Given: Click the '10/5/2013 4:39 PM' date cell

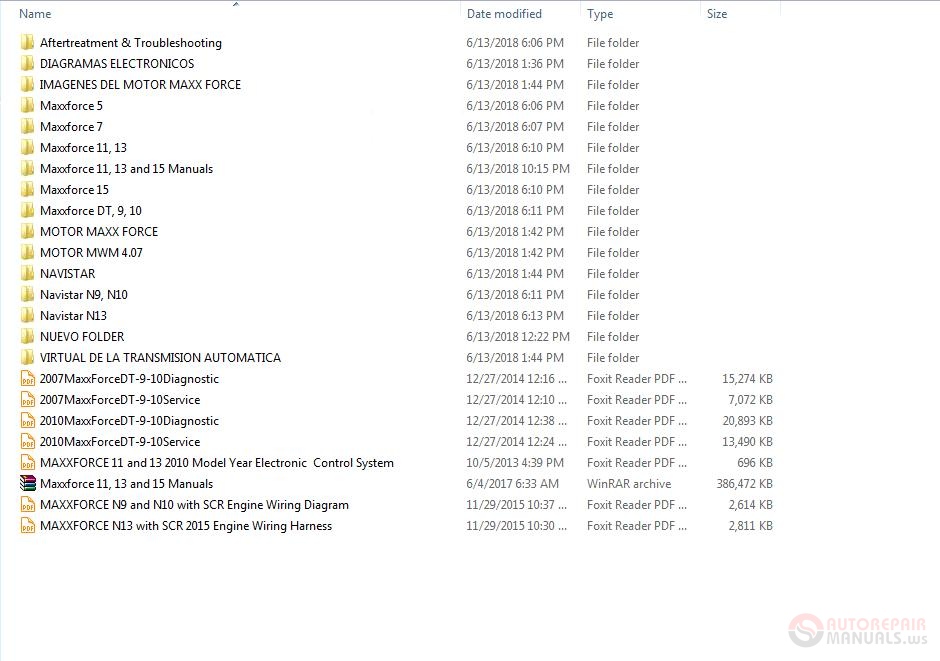Looking at the screenshot, I should click(515, 463).
